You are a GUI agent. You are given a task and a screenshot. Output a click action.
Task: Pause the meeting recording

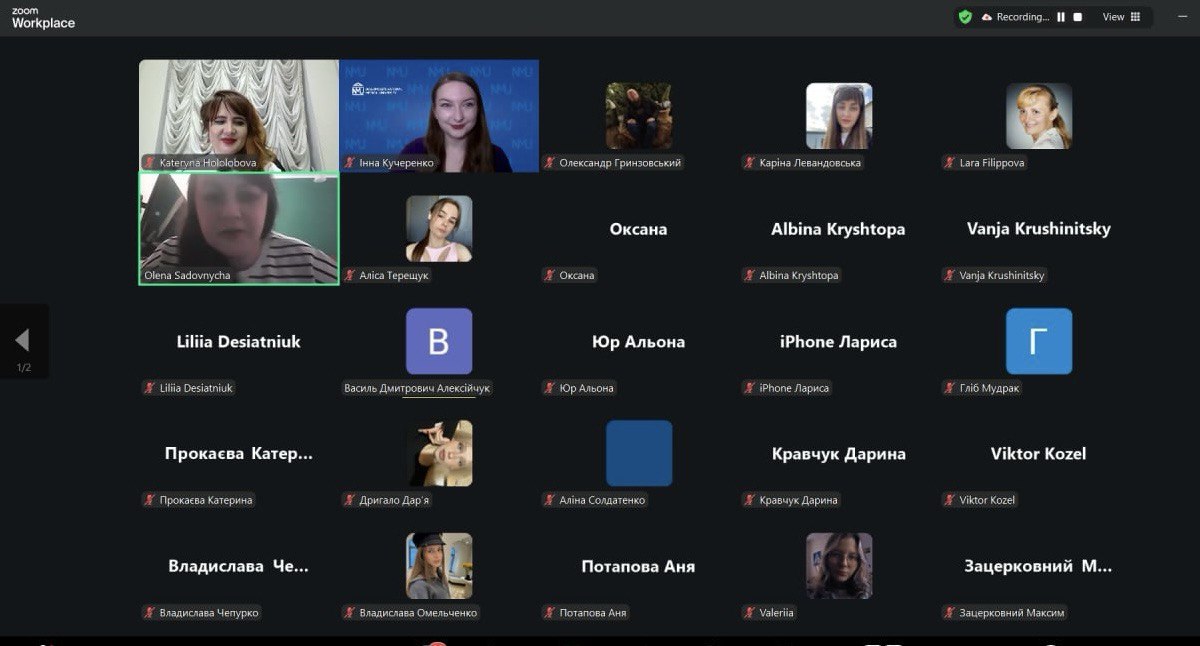pyautogui.click(x=1061, y=17)
